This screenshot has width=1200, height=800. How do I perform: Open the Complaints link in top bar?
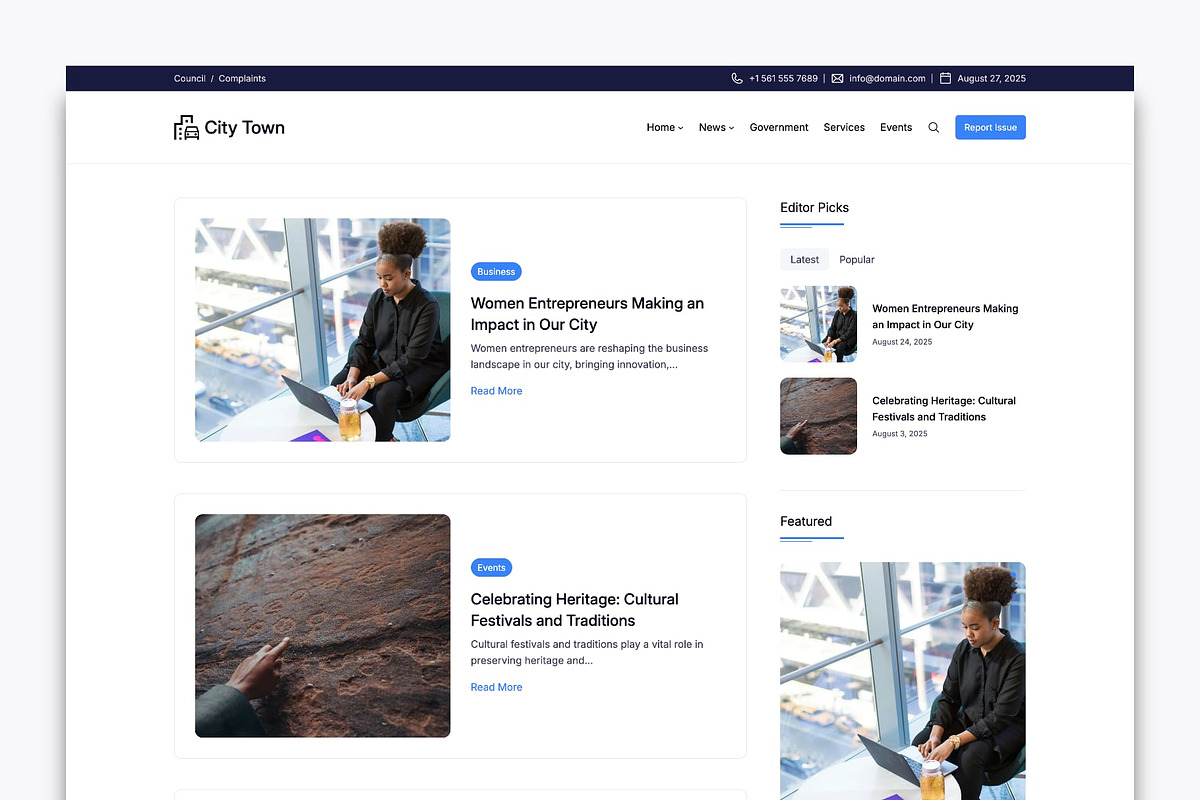click(x=242, y=78)
